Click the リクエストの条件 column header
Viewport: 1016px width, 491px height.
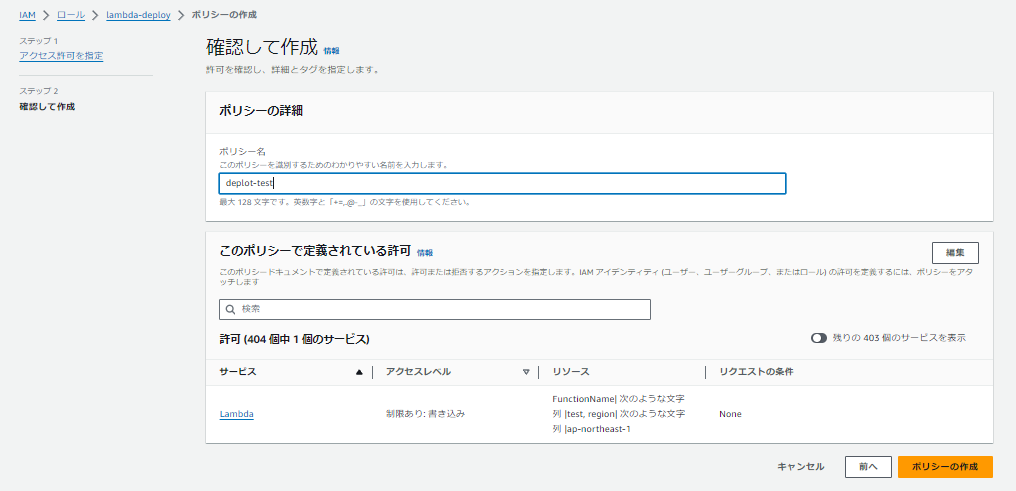[x=756, y=372]
